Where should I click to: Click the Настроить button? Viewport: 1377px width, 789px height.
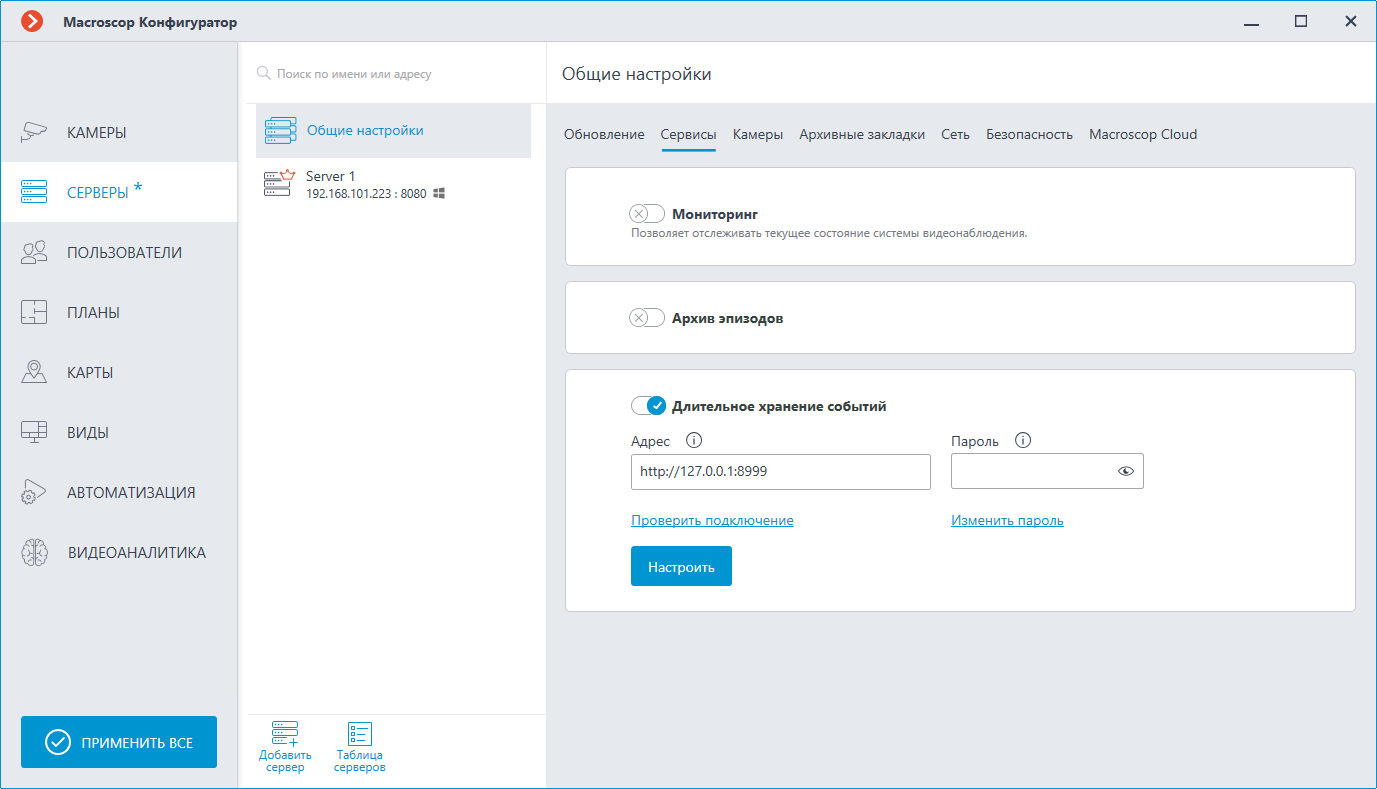coord(681,566)
